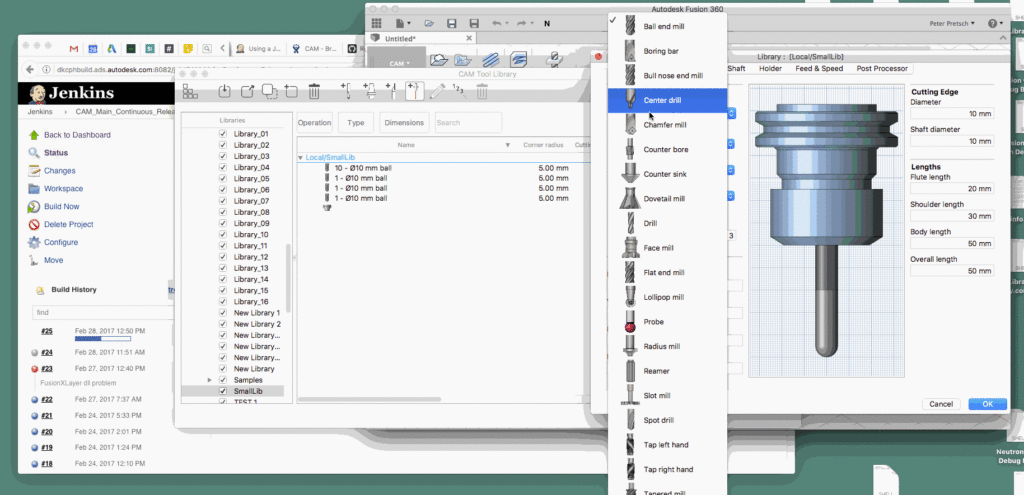Screen dimensions: 1024x495
Task: Click the Status magnifier icon in Jenkins
Action: tap(34, 153)
